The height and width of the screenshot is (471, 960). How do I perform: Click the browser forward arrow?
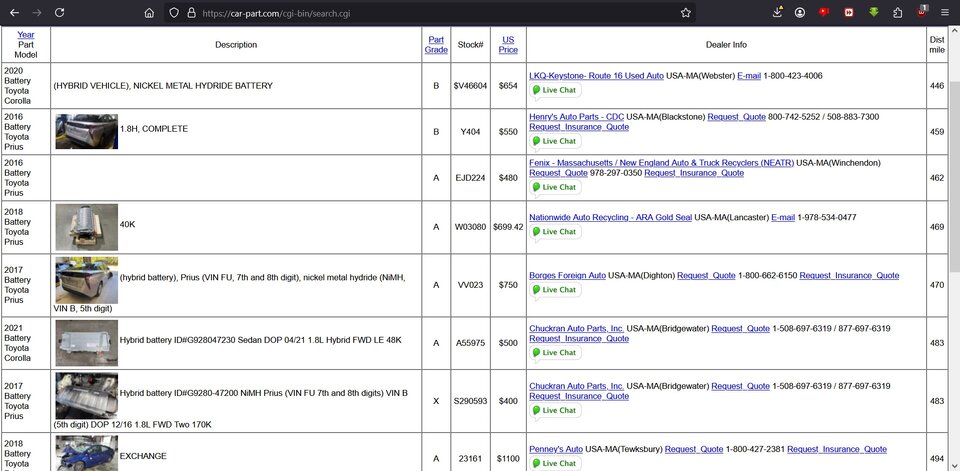(37, 12)
